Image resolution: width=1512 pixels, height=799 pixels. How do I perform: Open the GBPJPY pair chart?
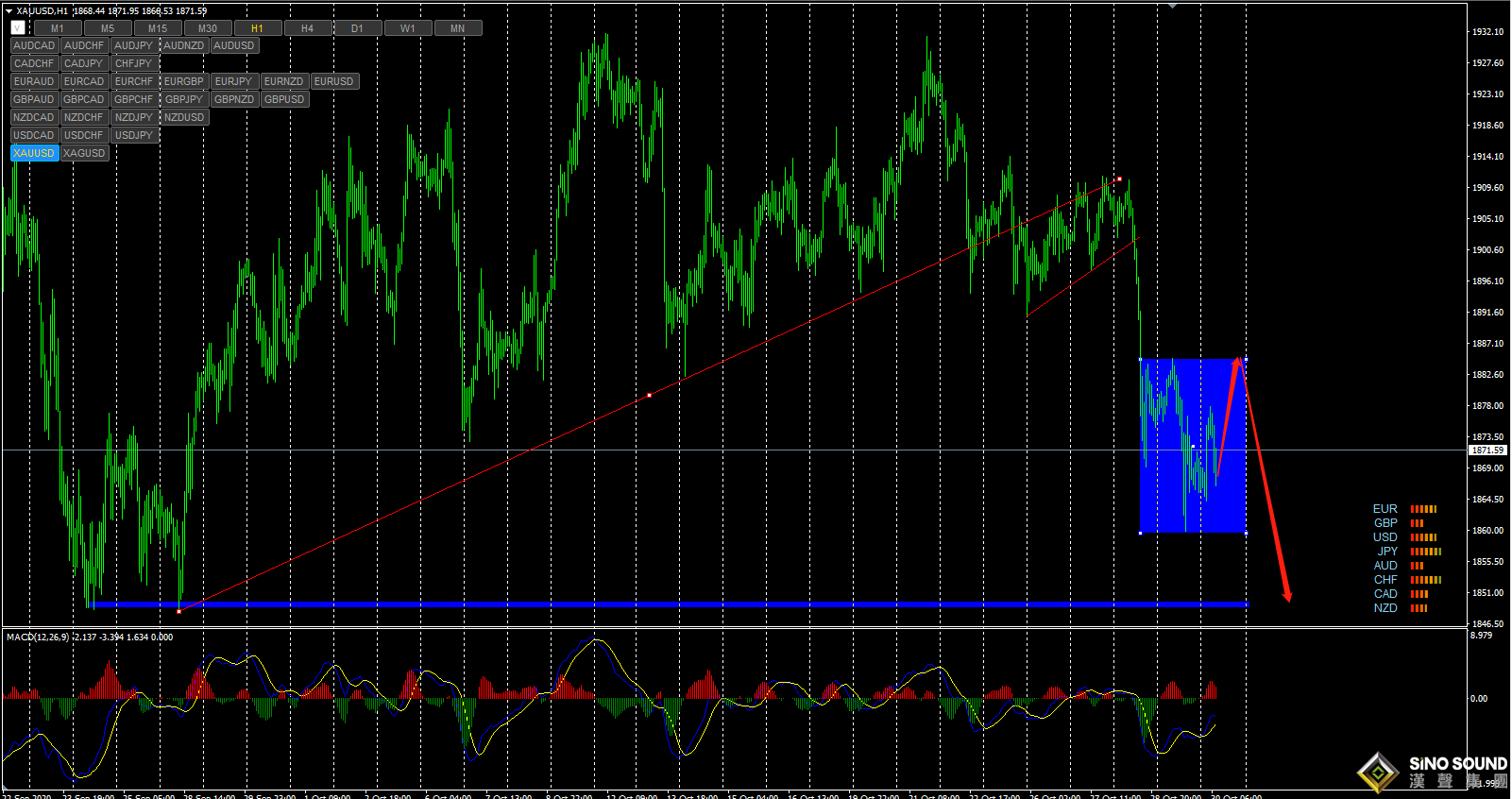click(183, 99)
